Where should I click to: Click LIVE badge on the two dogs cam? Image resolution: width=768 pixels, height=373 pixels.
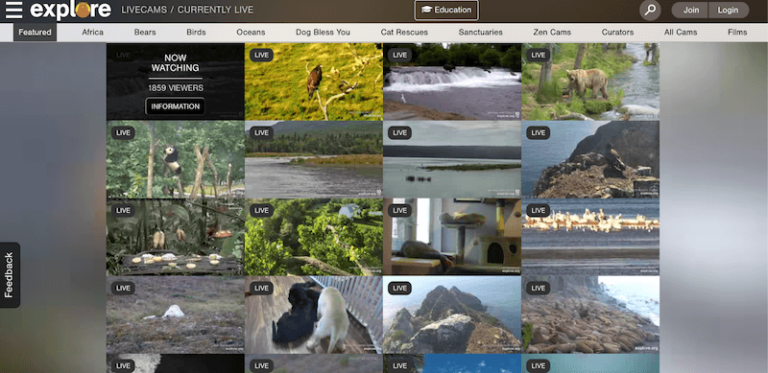tap(261, 288)
